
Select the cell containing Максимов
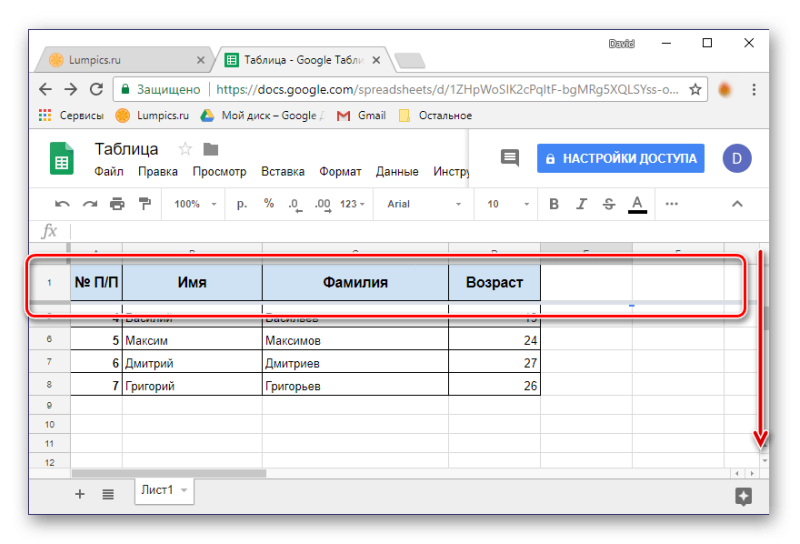point(355,339)
